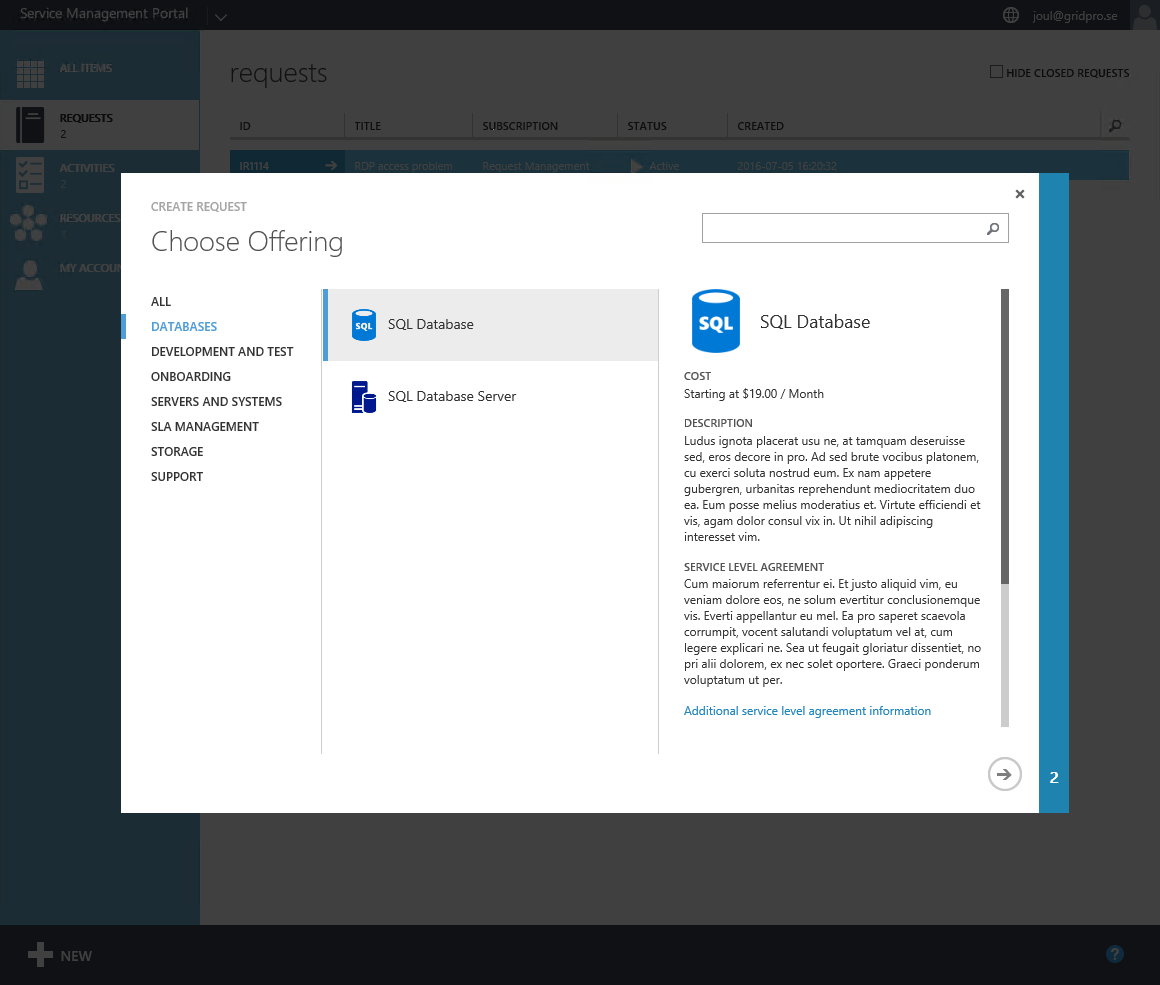Click the help question mark icon

coord(1115,954)
